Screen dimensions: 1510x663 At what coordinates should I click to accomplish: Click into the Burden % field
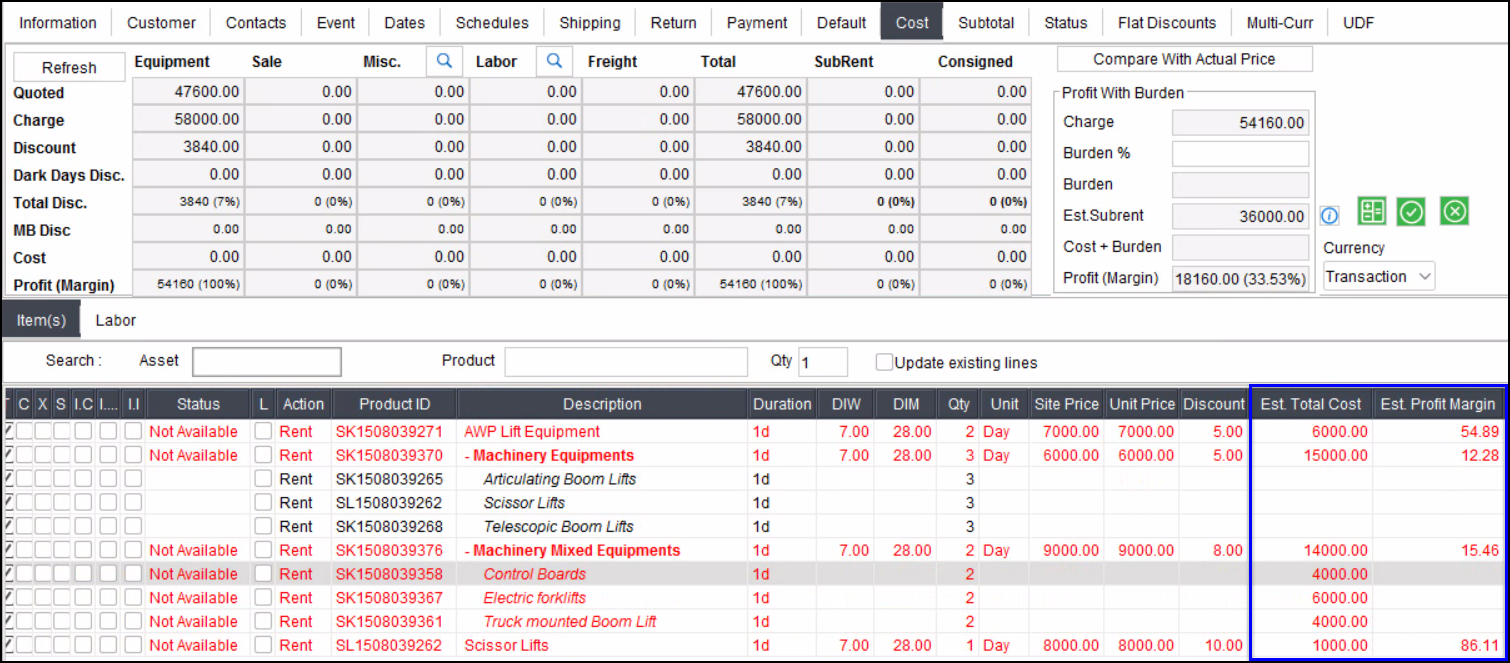(1240, 154)
